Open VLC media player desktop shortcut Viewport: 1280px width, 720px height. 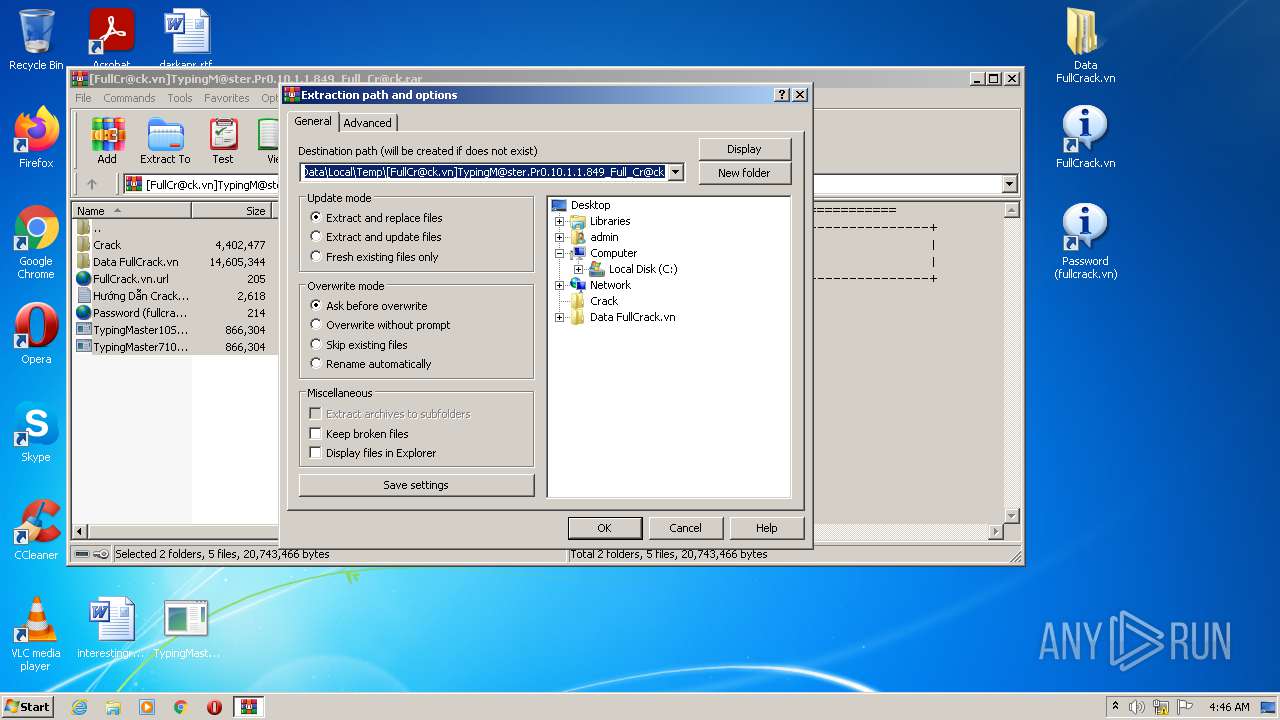pos(36,634)
